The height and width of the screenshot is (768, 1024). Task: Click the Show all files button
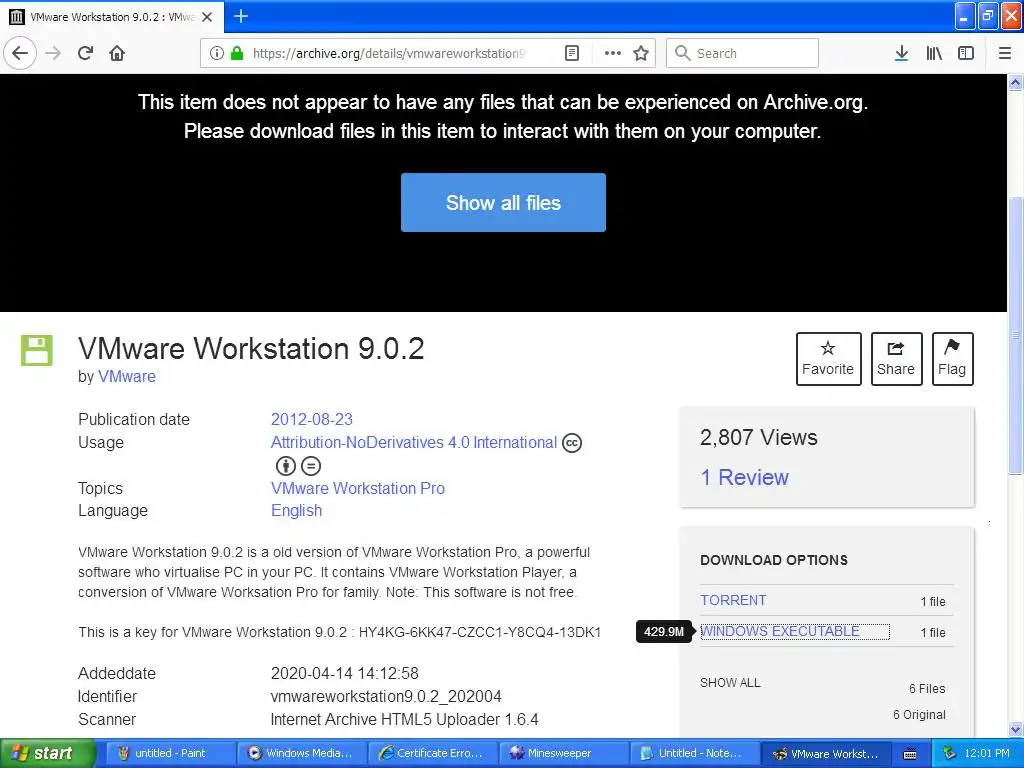click(503, 202)
